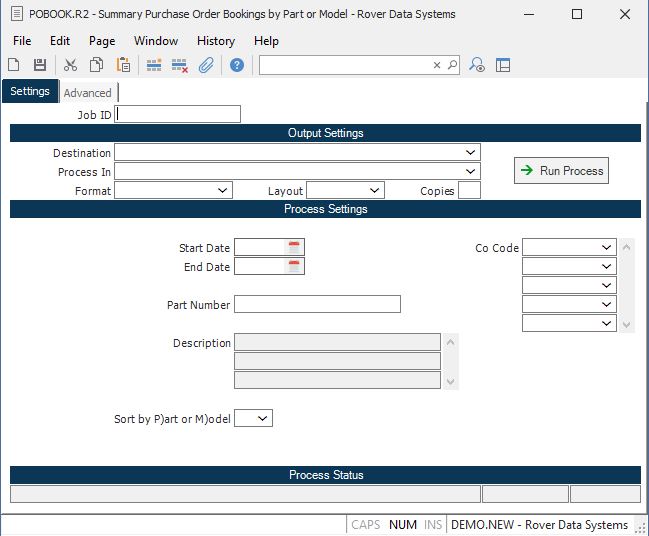Expand the Destination dropdown
Image resolution: width=649 pixels, height=536 pixels.
pos(471,153)
